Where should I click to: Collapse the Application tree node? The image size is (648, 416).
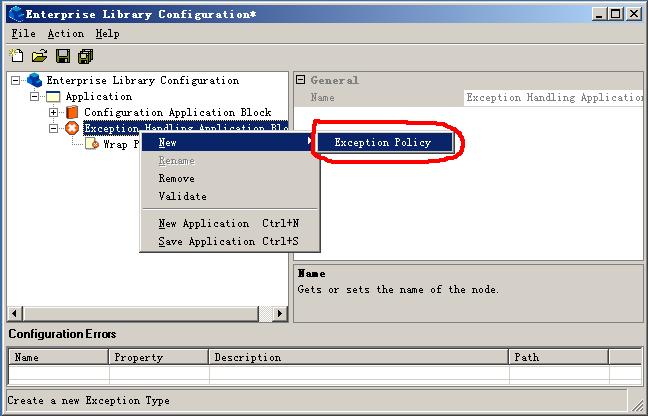pos(35,96)
